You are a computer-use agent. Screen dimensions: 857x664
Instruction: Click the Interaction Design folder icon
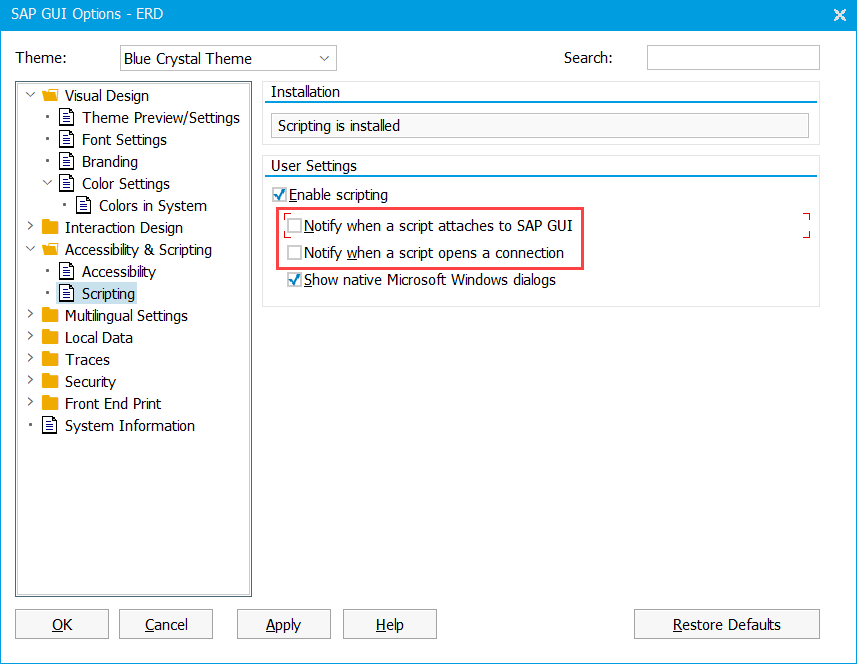pos(50,227)
